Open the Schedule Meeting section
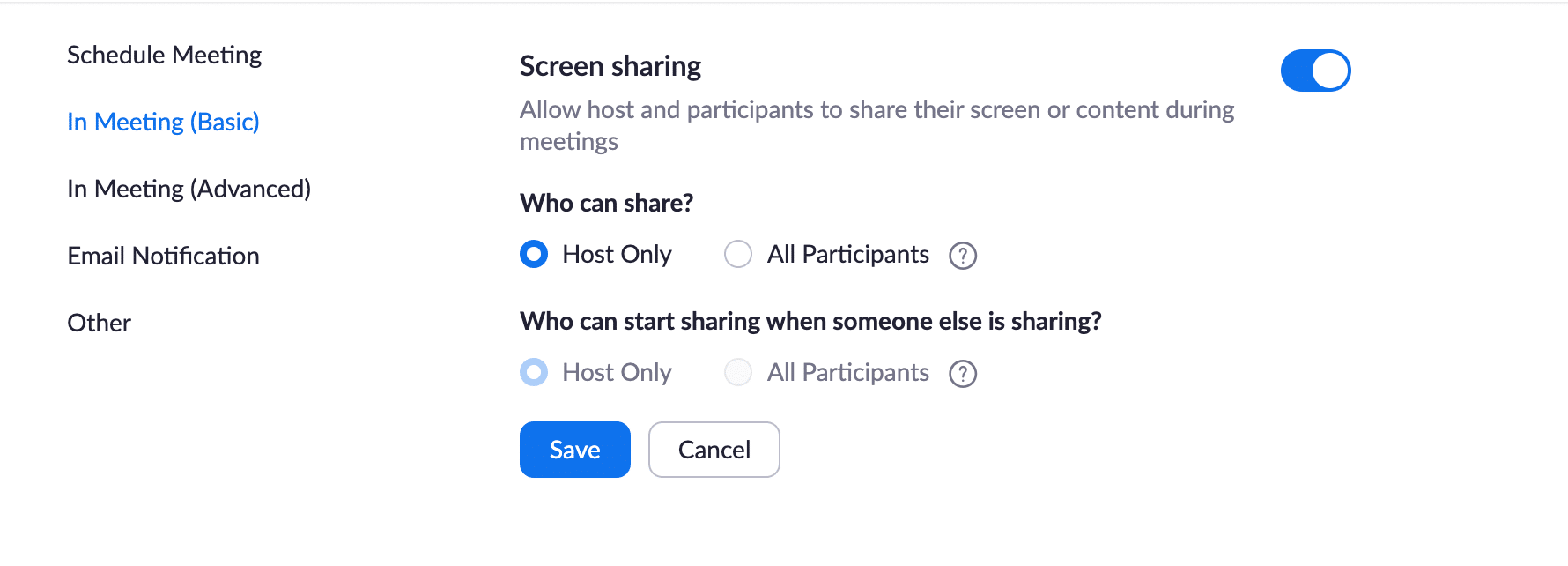Screen dimensions: 1568x566 pyautogui.click(x=165, y=55)
